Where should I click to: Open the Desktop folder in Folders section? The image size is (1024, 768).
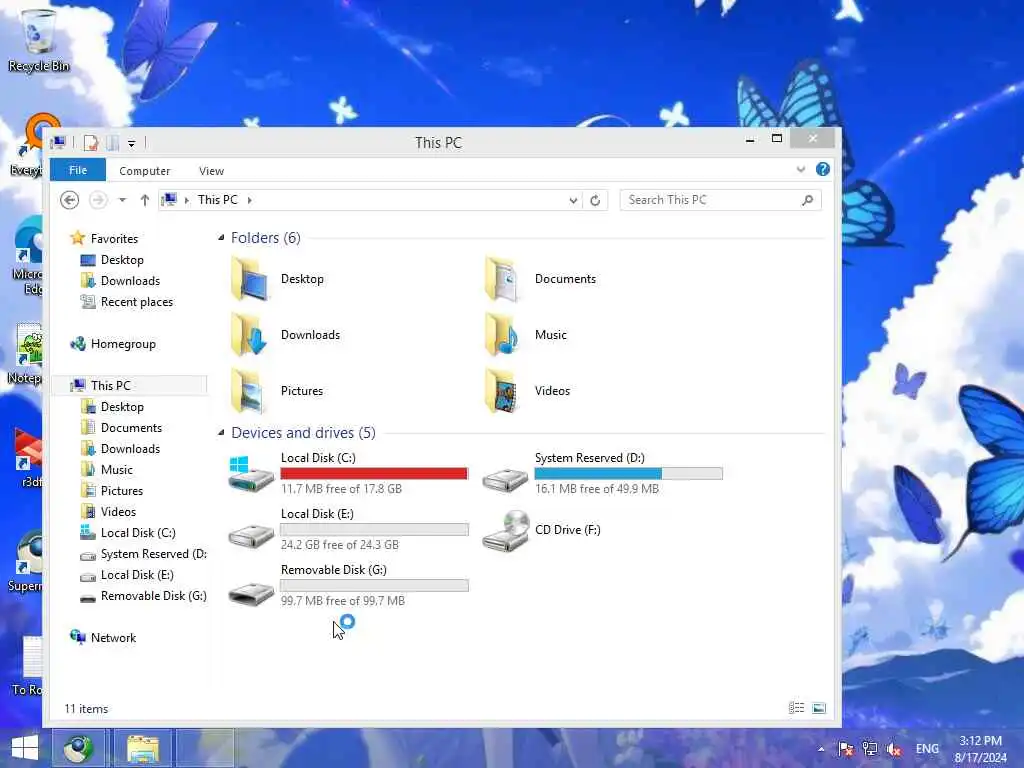(x=249, y=279)
